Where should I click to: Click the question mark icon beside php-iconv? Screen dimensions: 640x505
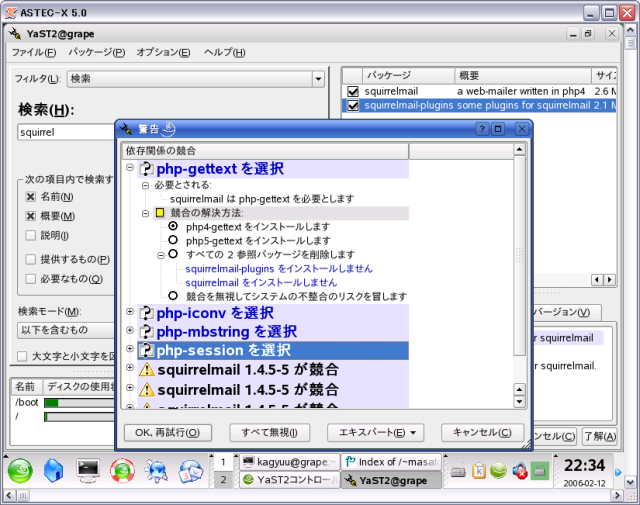coord(146,313)
